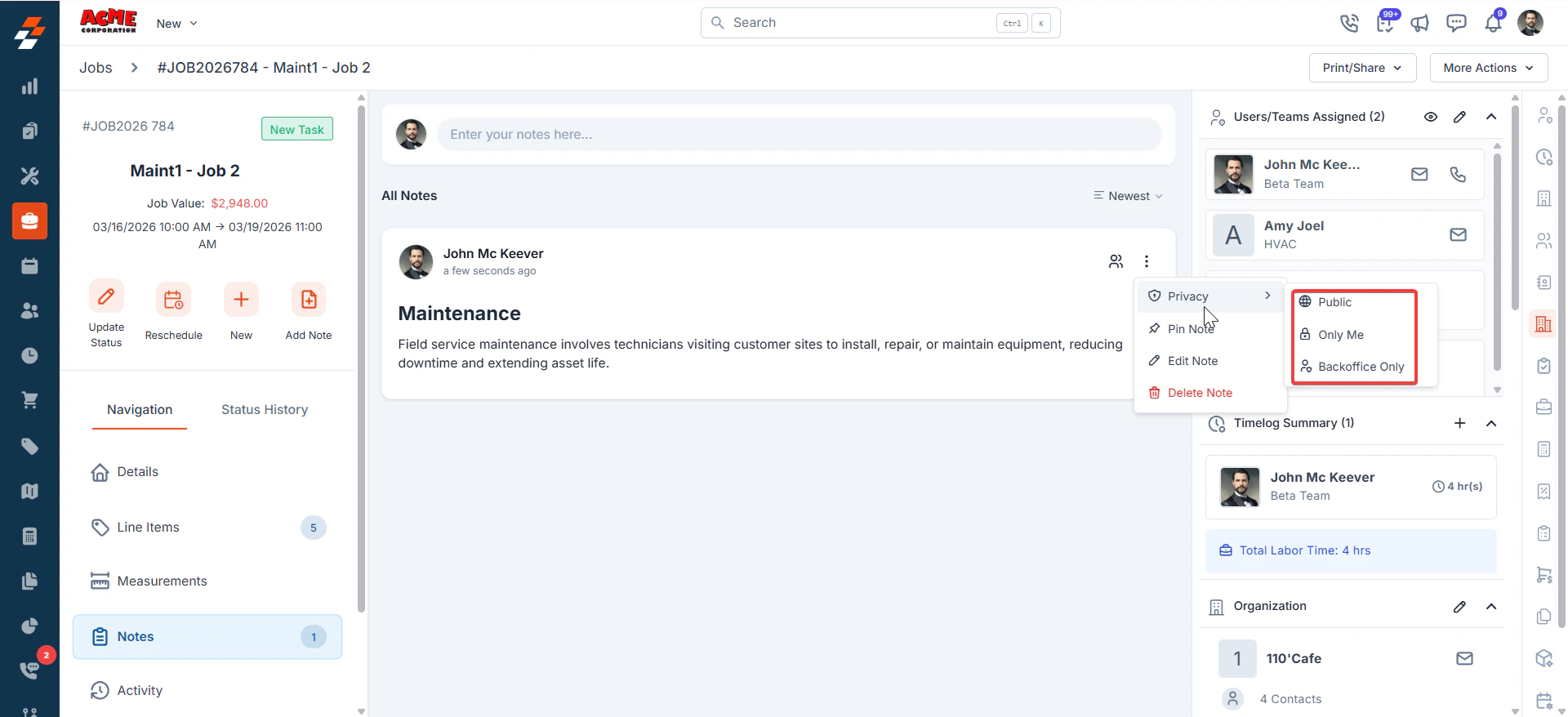Go to the Jobs breadcrumb link
1568x717 pixels.
click(96, 68)
